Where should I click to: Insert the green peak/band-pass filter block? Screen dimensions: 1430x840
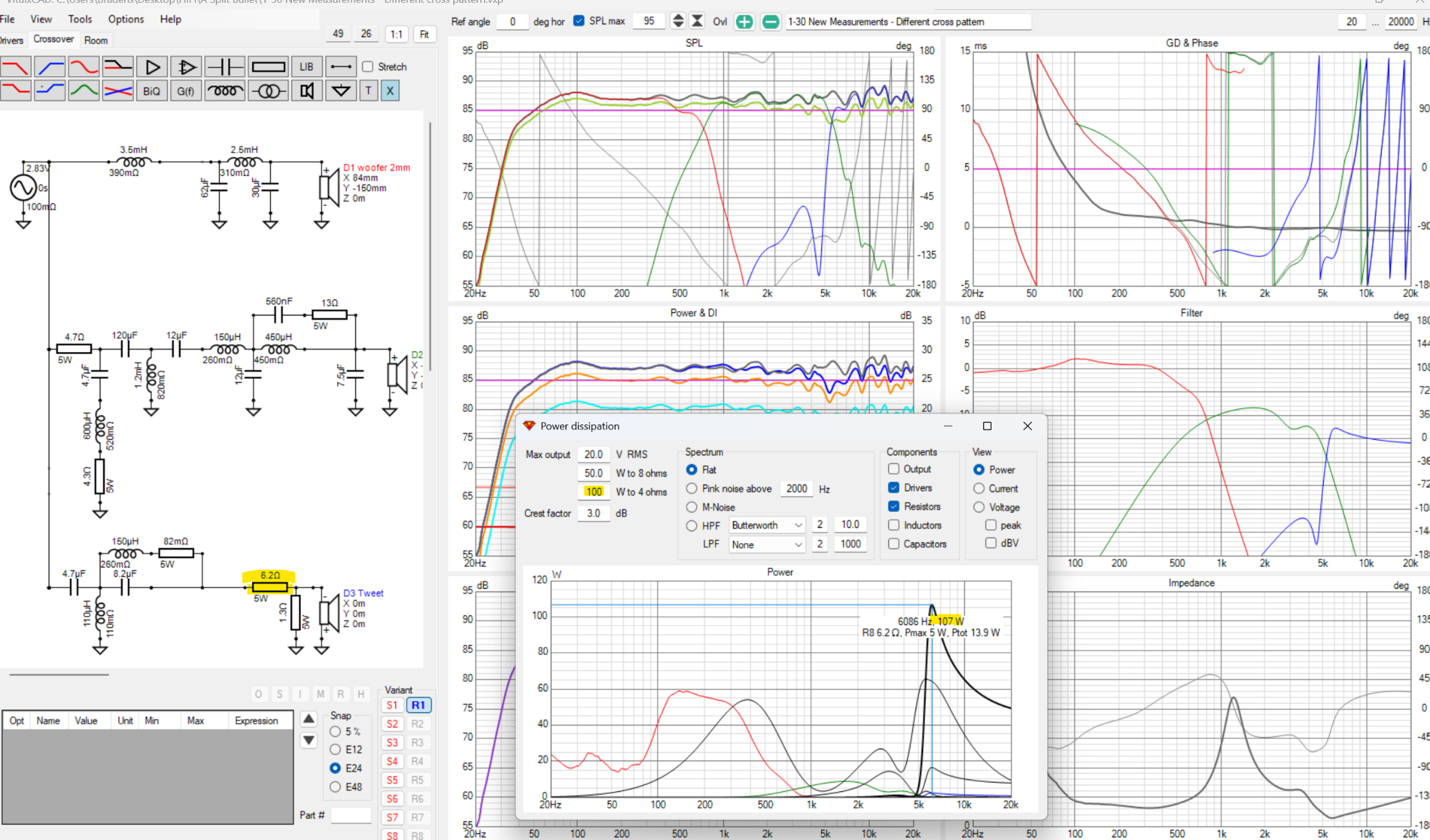tap(84, 91)
